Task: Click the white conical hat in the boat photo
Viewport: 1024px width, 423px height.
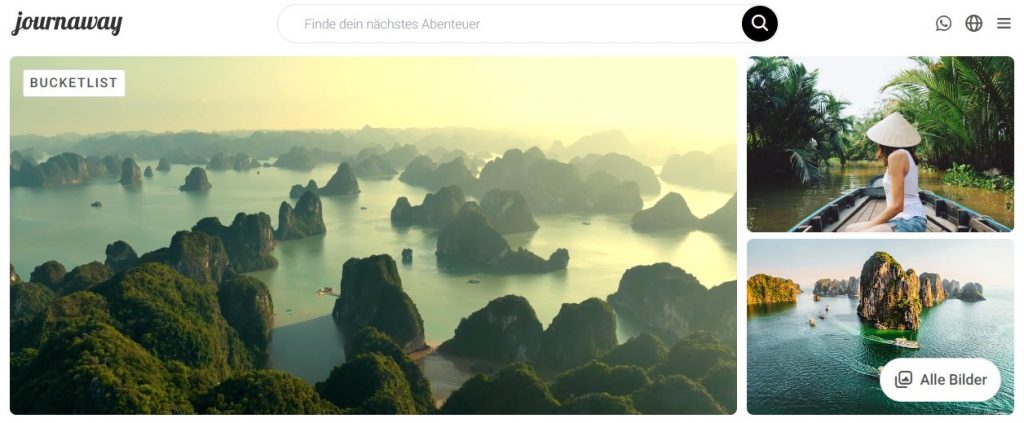Action: click(x=893, y=130)
